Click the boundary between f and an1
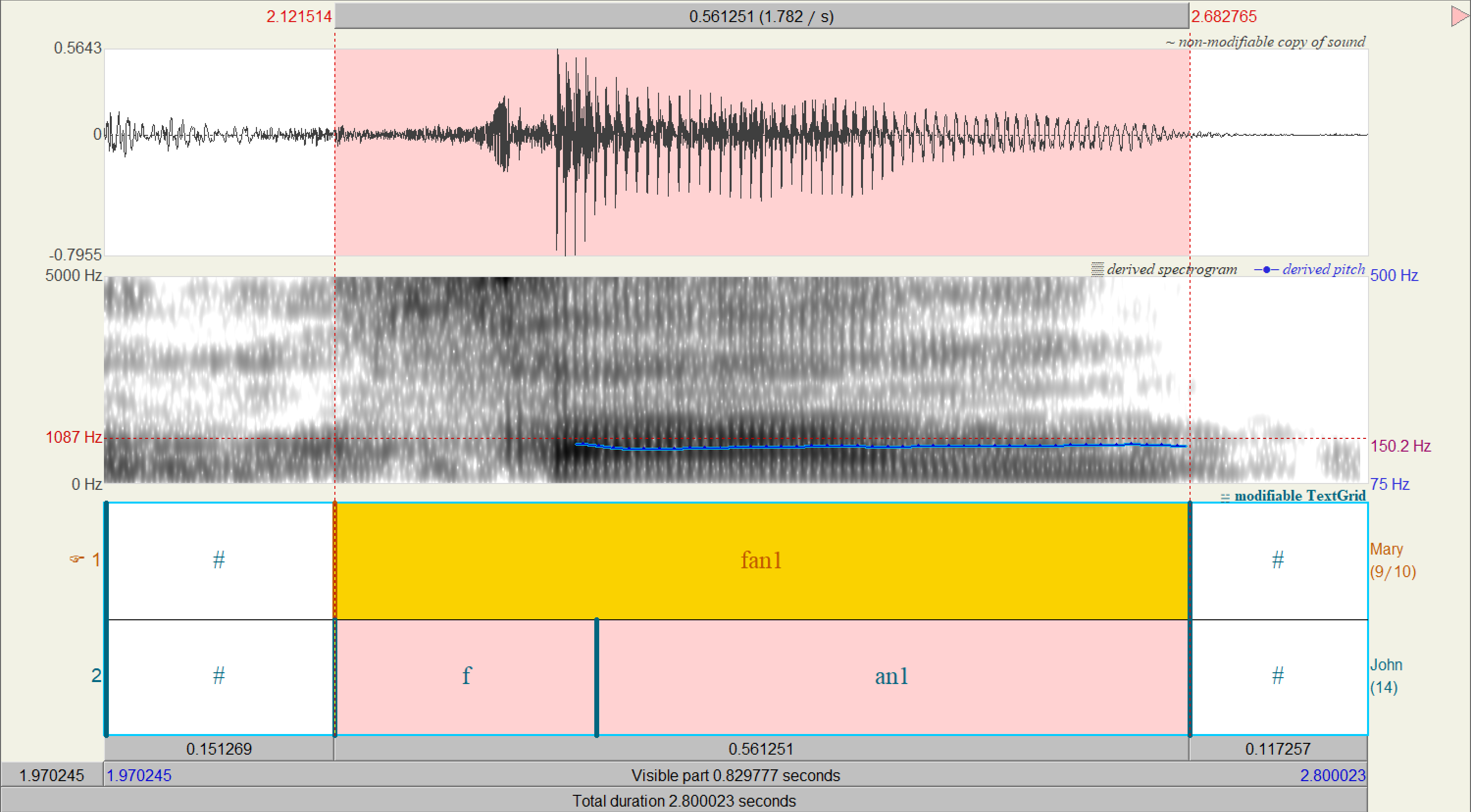Screen dimensions: 1471x812 click(x=596, y=677)
